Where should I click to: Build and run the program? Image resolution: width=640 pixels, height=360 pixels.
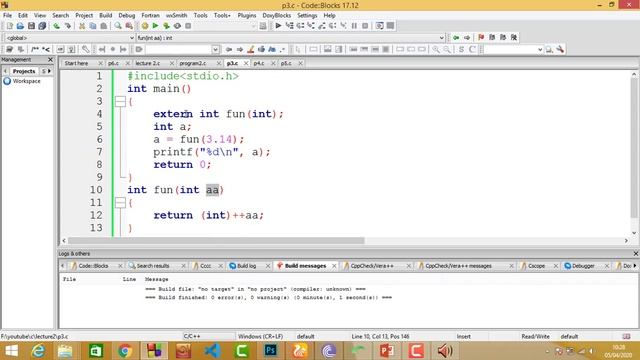click(166, 26)
